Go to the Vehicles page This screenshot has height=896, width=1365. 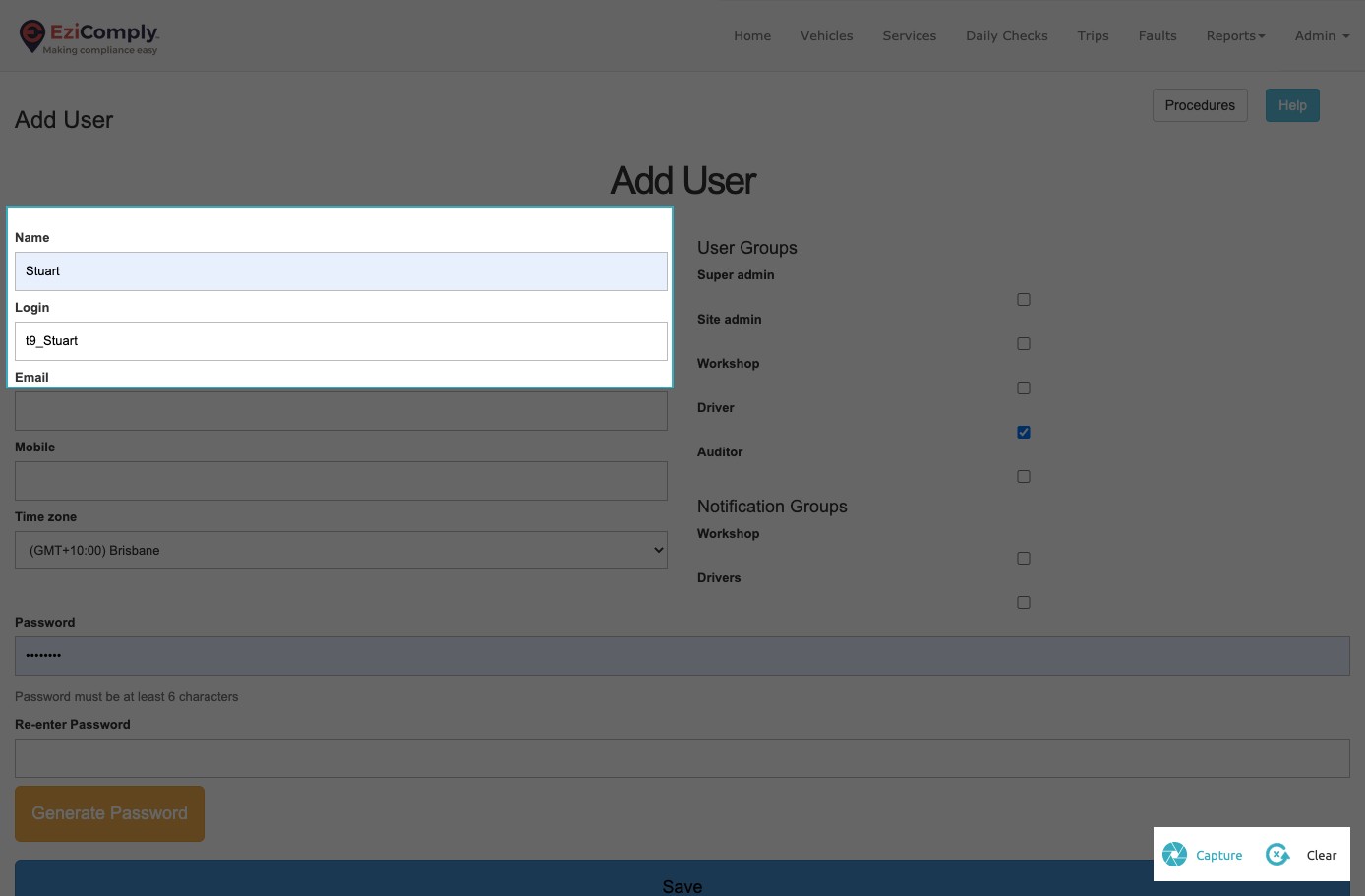point(826,35)
